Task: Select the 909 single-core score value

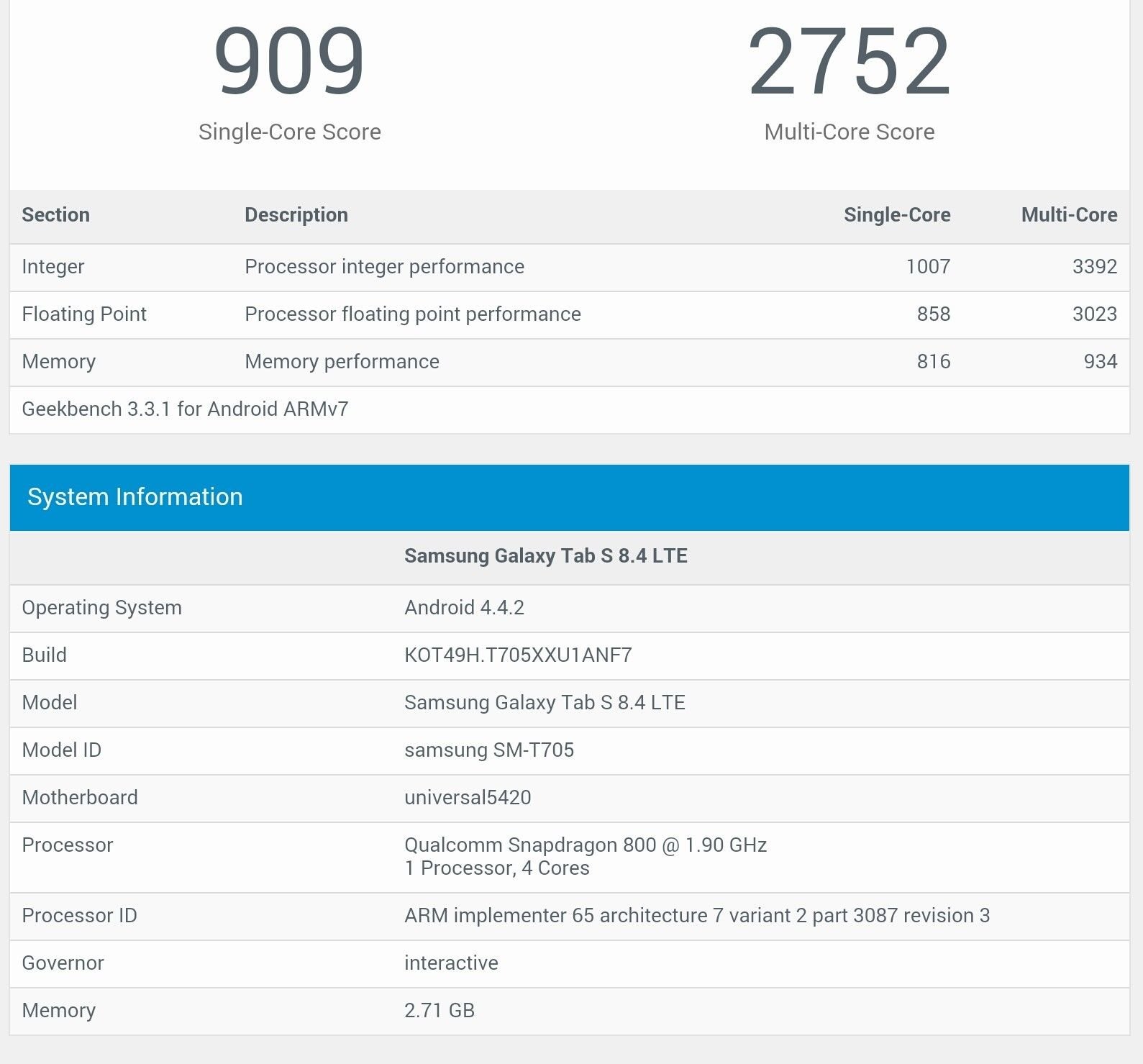Action: click(289, 61)
